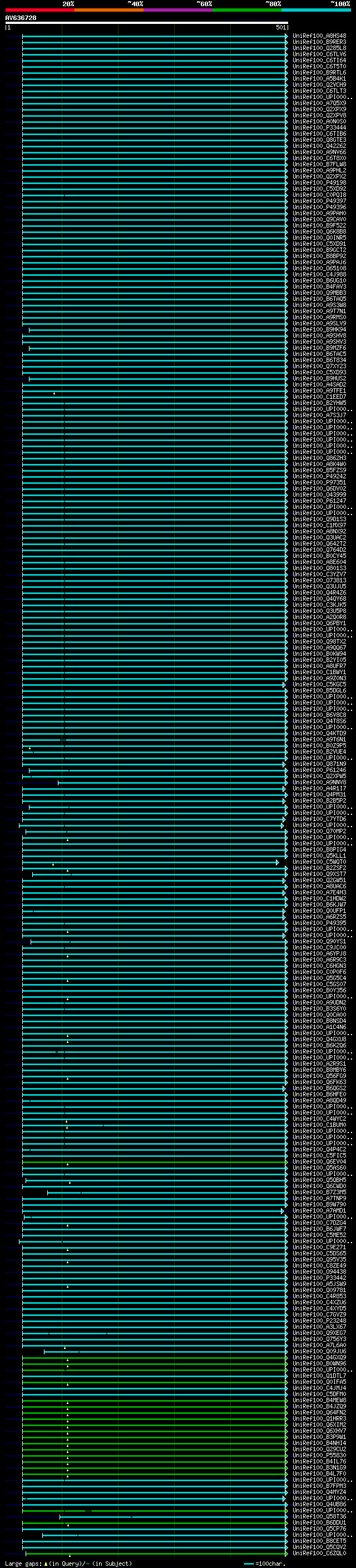Pick hit label UniRef100_Q70MP2
This screenshot has width=356, height=1568.
click(319, 832)
